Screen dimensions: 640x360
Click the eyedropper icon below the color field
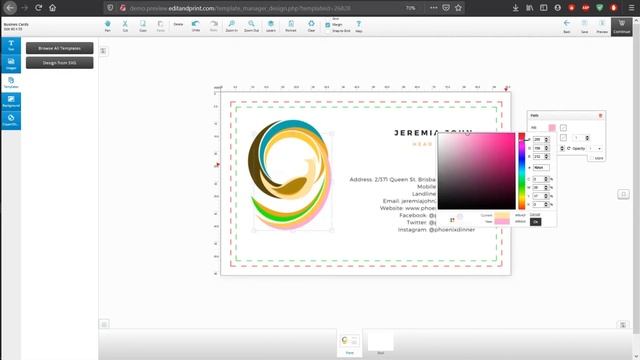pyautogui.click(x=452, y=220)
